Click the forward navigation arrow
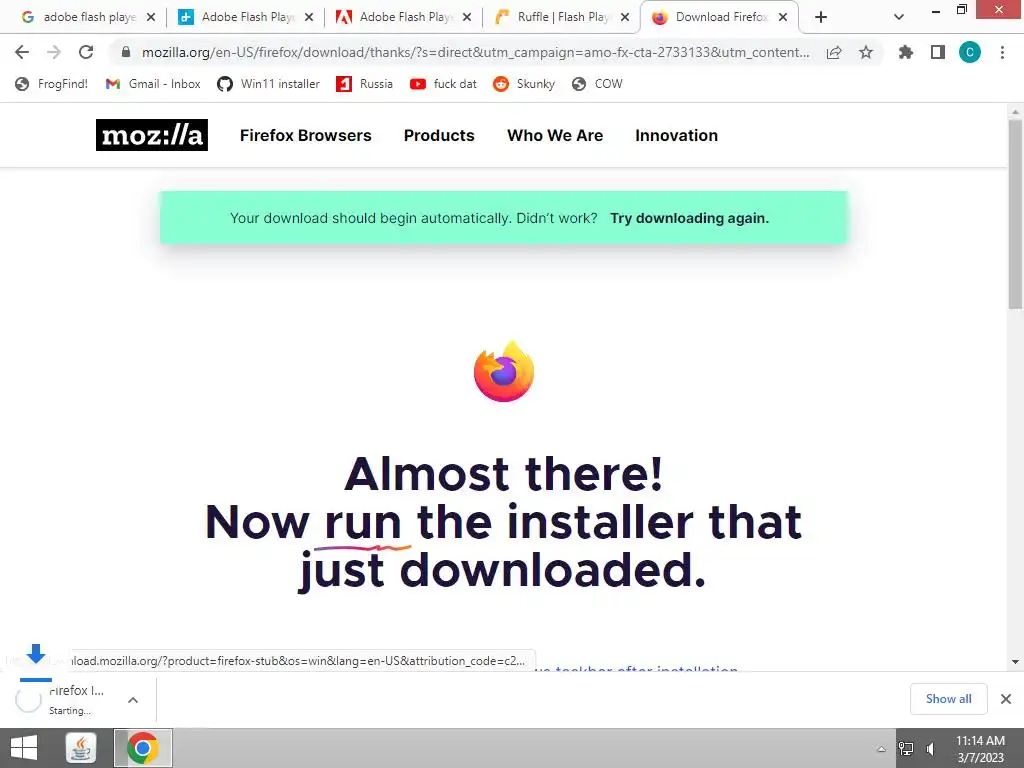The height and width of the screenshot is (768, 1024). [54, 52]
